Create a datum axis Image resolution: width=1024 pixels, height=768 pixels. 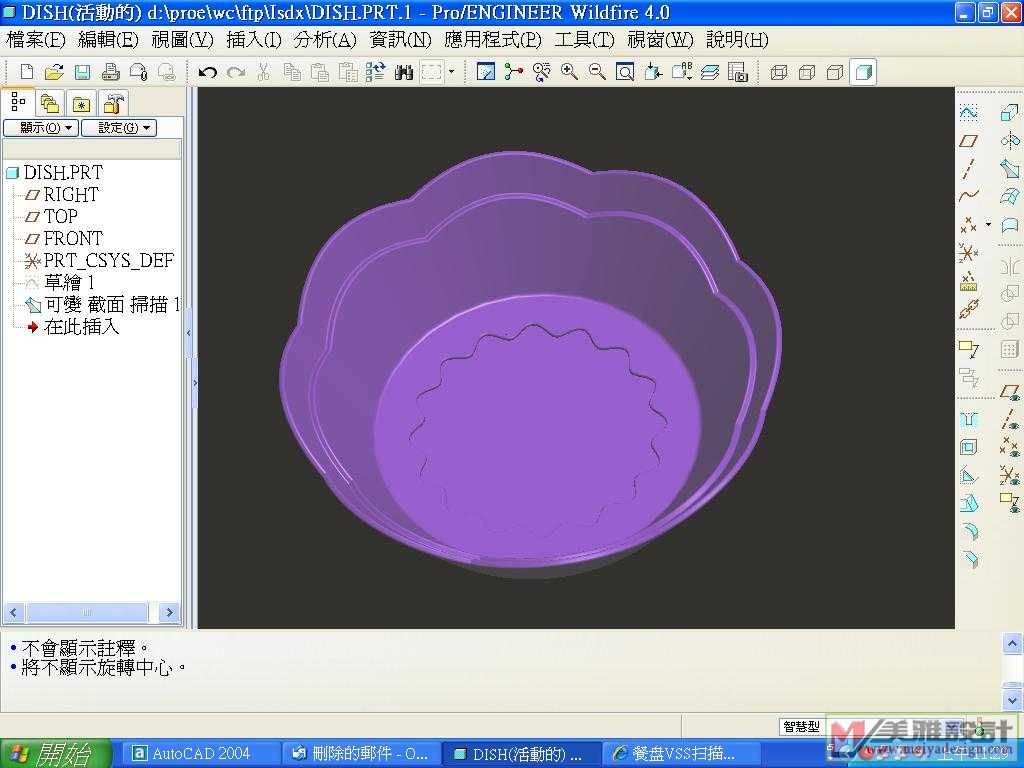[x=968, y=168]
